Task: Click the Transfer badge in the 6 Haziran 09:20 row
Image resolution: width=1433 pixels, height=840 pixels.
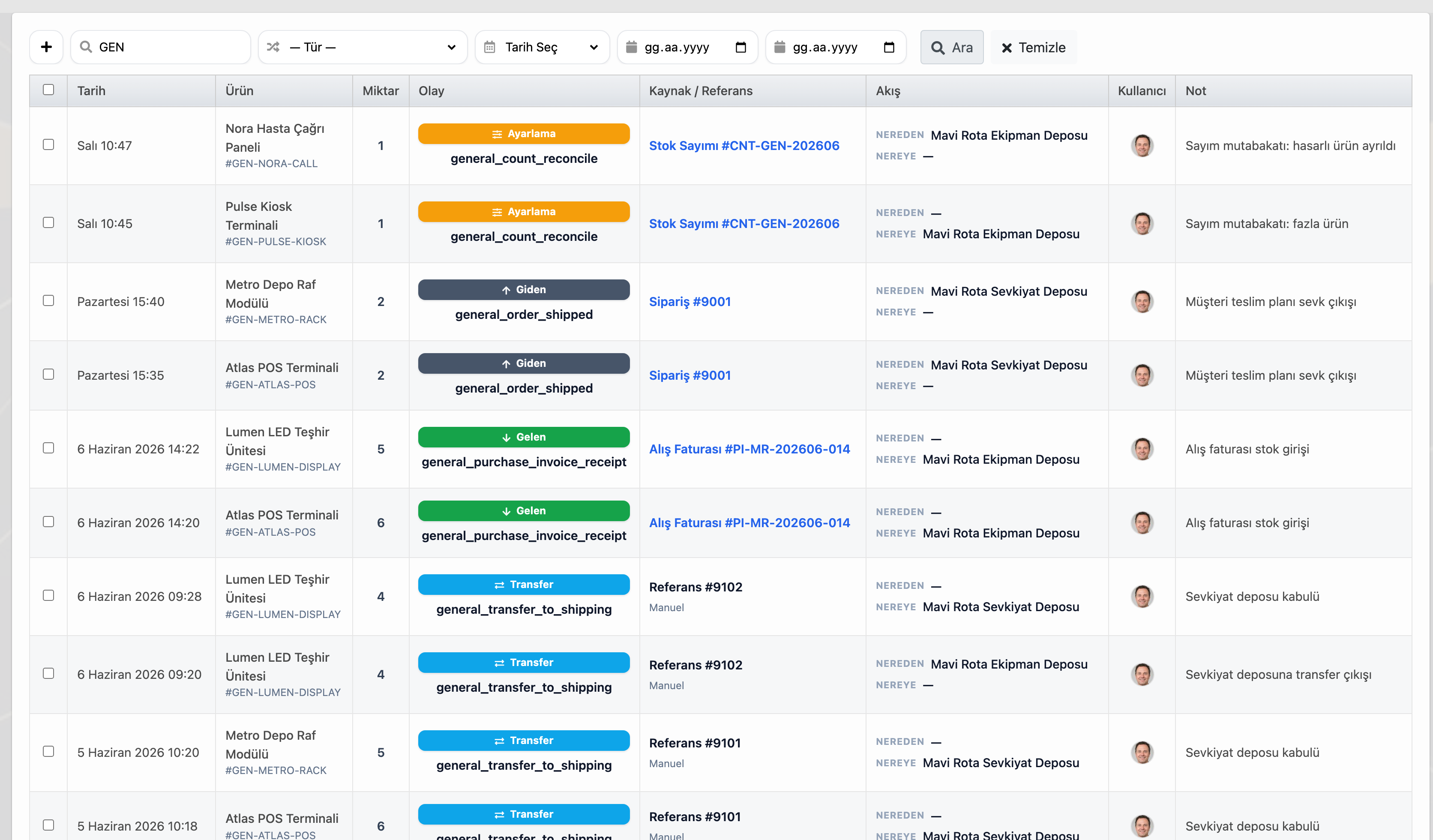Action: [x=524, y=663]
